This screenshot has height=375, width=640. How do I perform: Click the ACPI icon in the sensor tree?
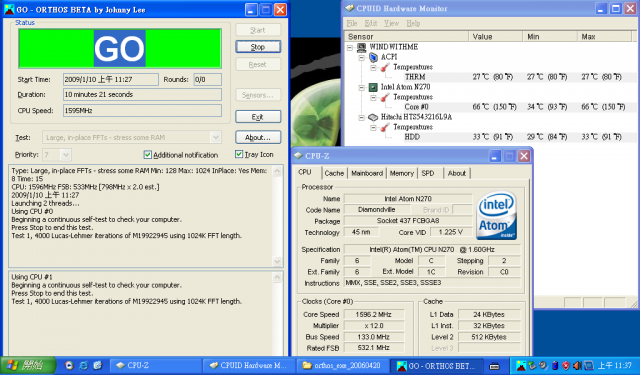coord(373,57)
